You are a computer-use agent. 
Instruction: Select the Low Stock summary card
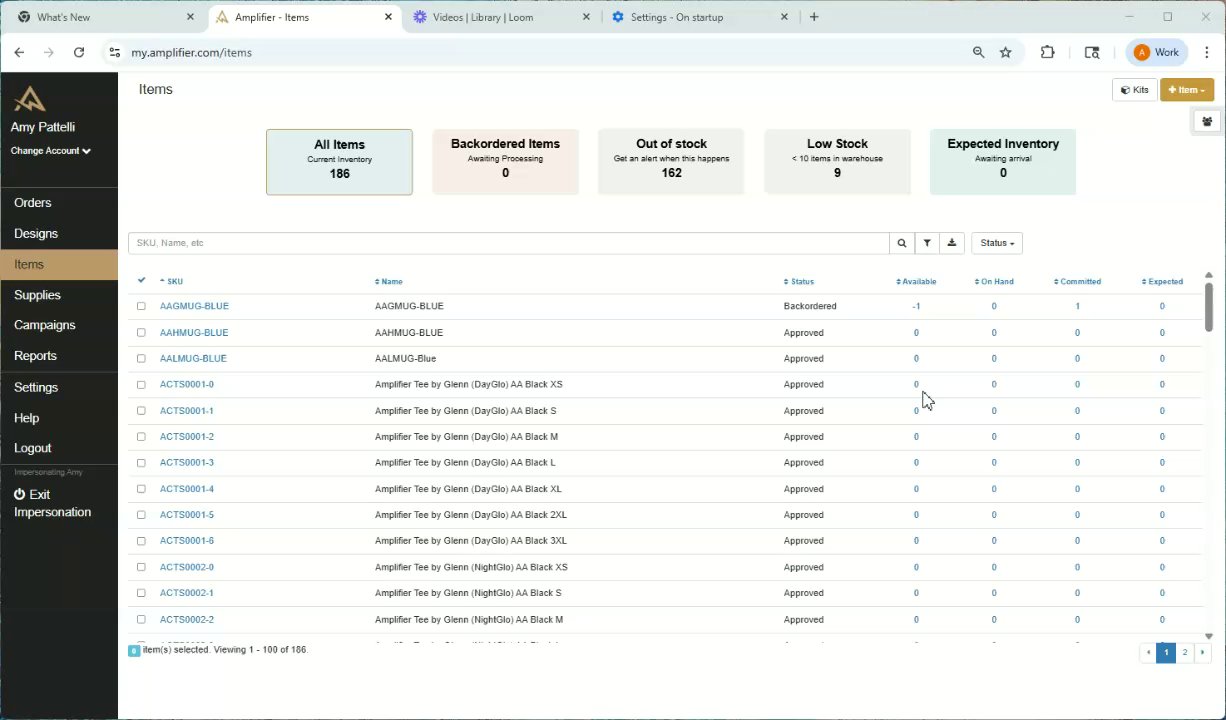pyautogui.click(x=837, y=162)
